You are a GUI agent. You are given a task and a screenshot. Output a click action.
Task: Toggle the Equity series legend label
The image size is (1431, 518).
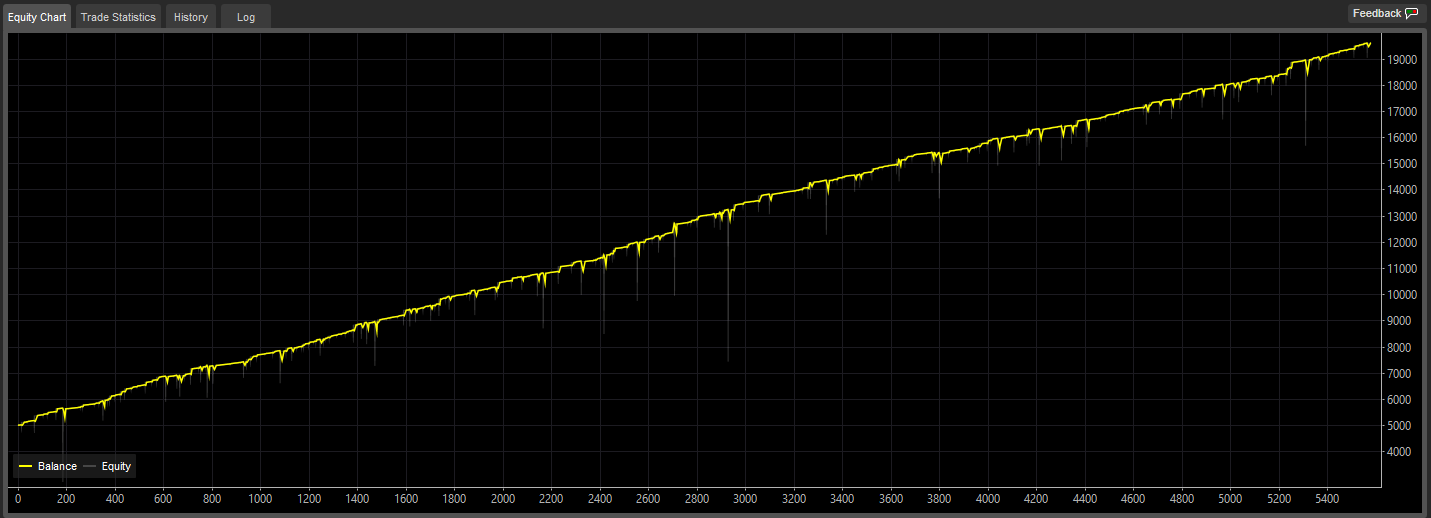[x=116, y=466]
